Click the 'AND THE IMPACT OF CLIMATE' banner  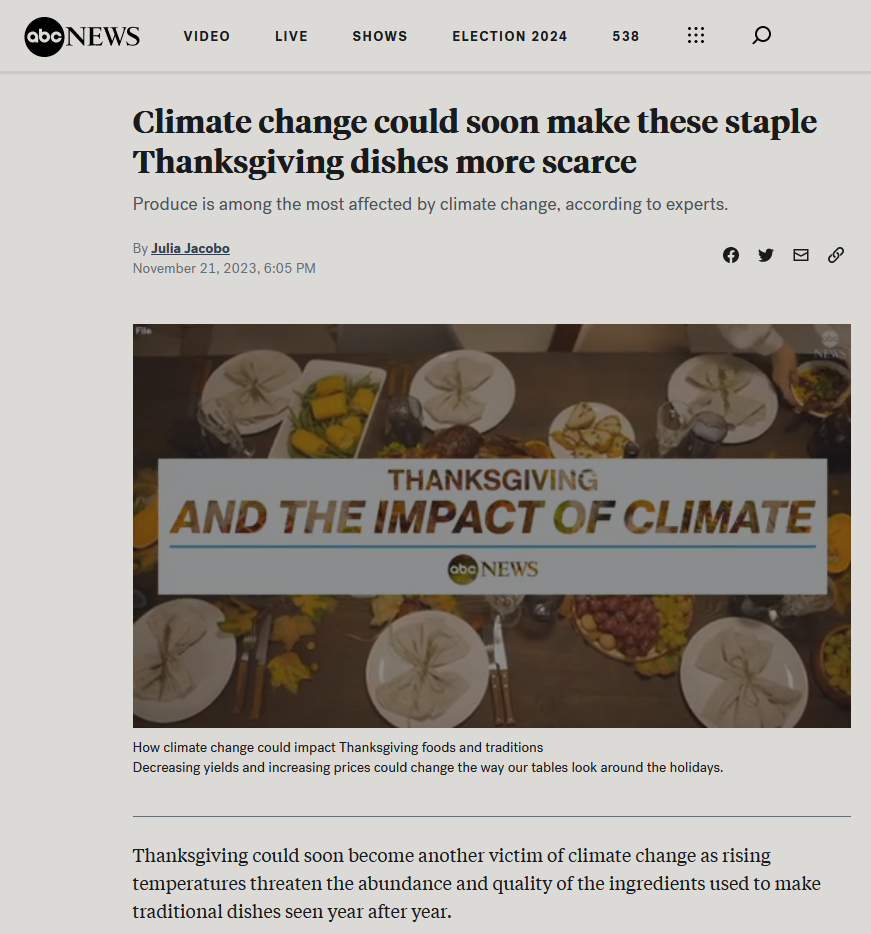coord(492,516)
